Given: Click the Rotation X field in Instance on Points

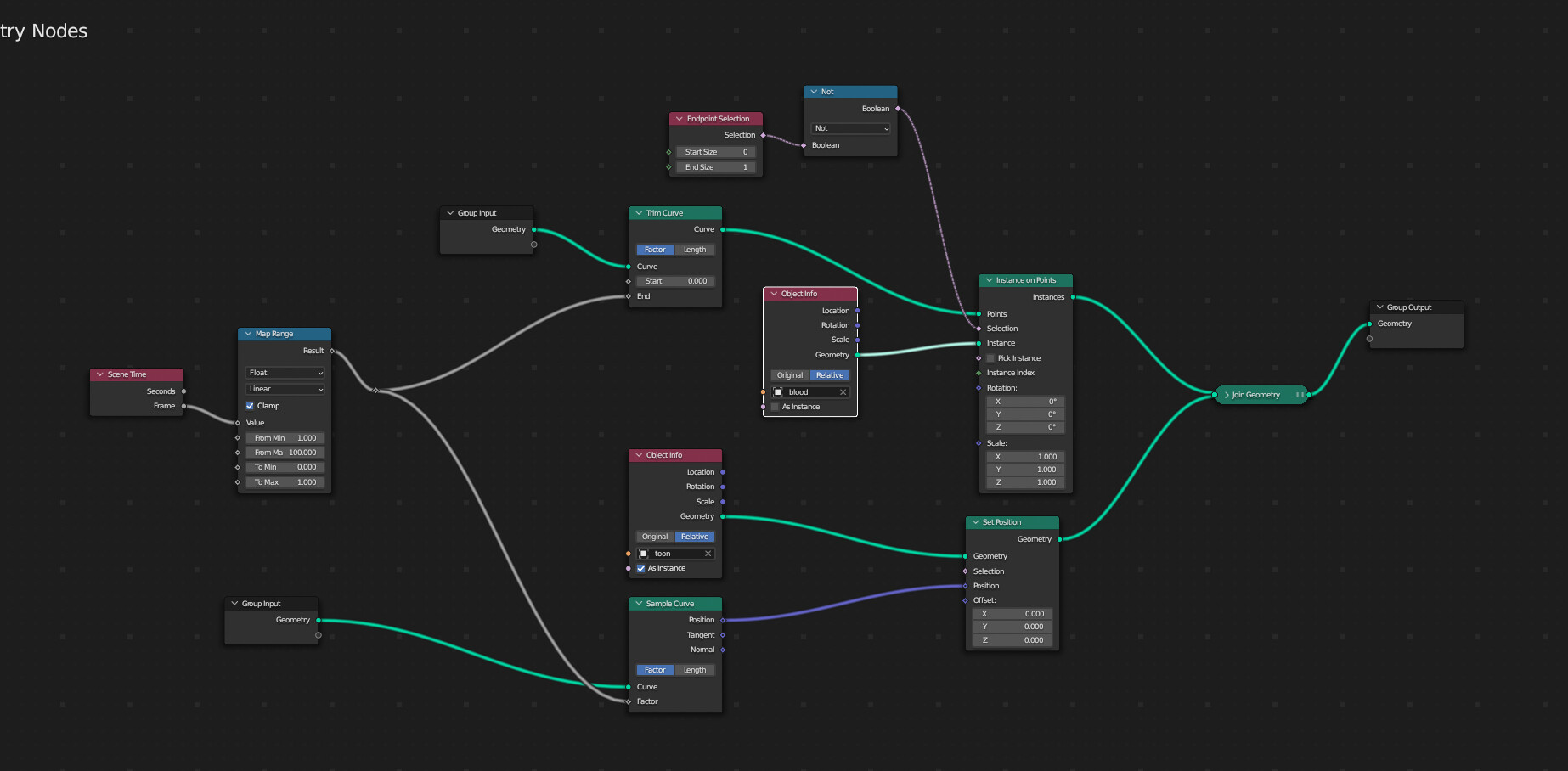Looking at the screenshot, I should [x=1026, y=402].
